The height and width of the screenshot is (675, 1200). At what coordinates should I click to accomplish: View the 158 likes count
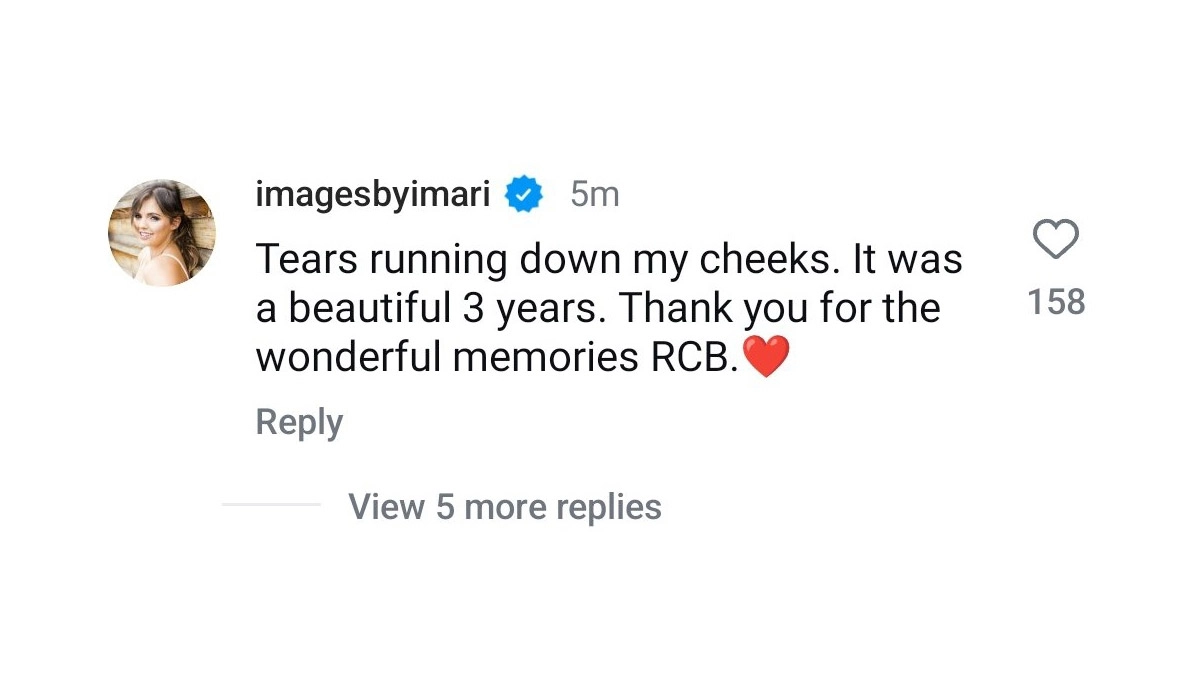[1056, 301]
